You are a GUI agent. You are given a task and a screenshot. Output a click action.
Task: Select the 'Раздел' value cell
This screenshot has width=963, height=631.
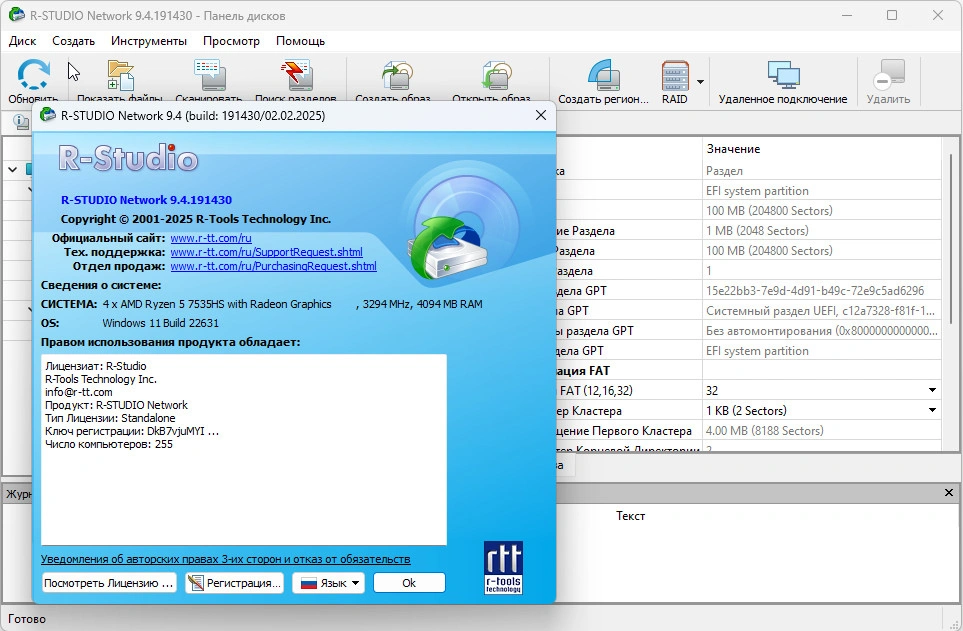click(822, 171)
